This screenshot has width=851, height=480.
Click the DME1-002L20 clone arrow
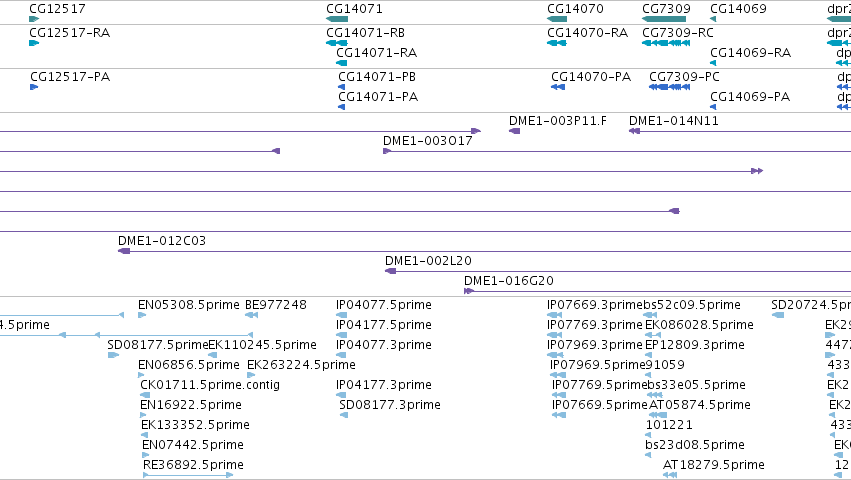click(x=391, y=271)
